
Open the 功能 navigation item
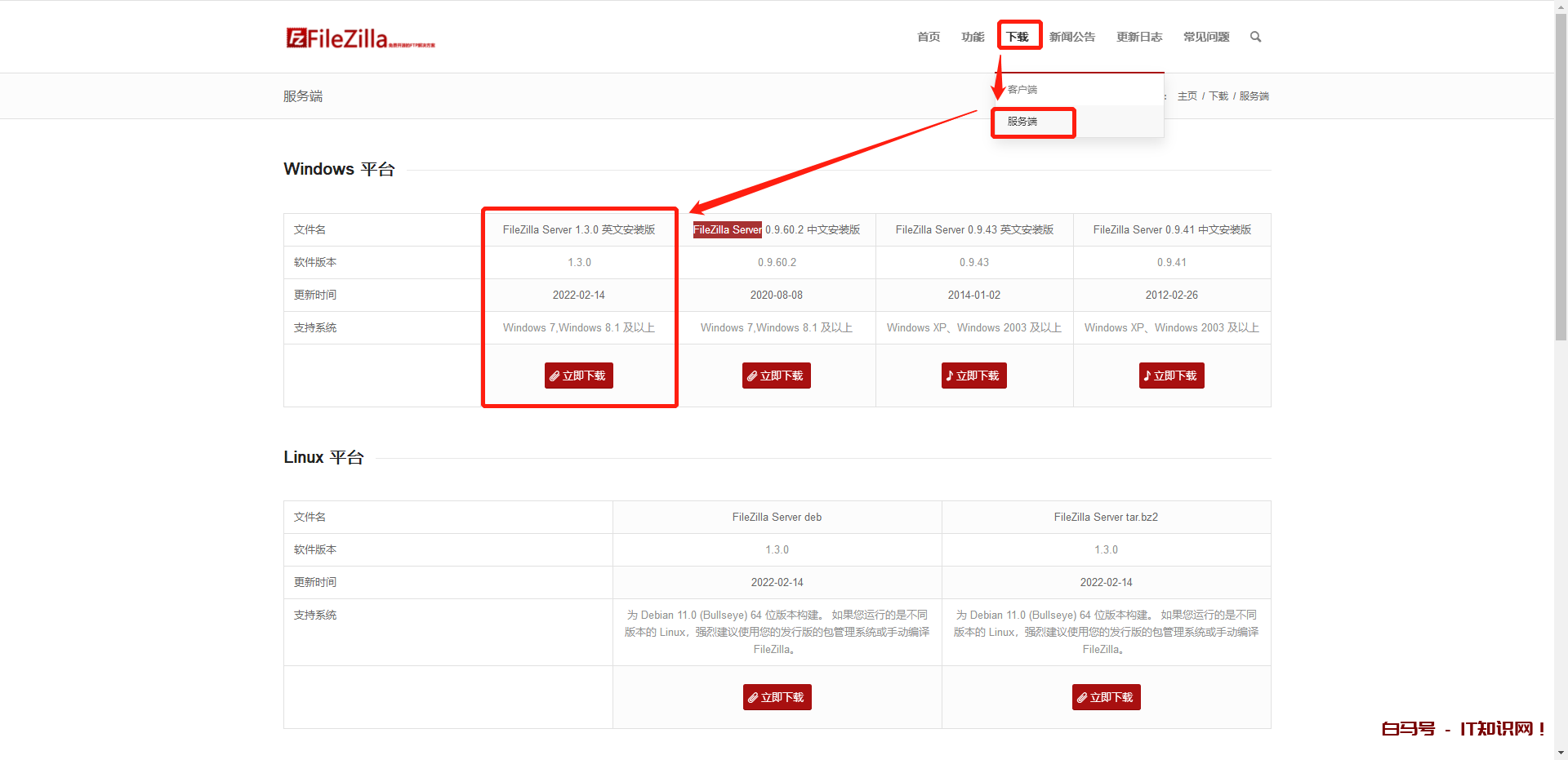click(973, 37)
